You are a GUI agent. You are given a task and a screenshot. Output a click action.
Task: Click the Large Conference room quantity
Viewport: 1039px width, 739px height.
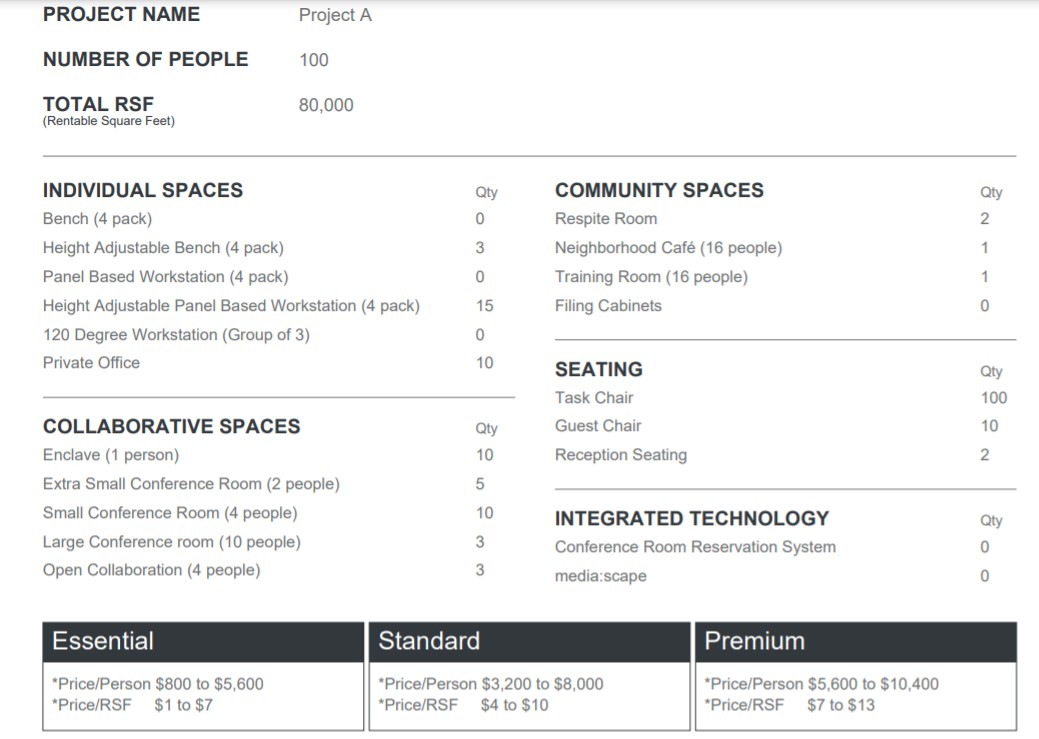tap(480, 542)
